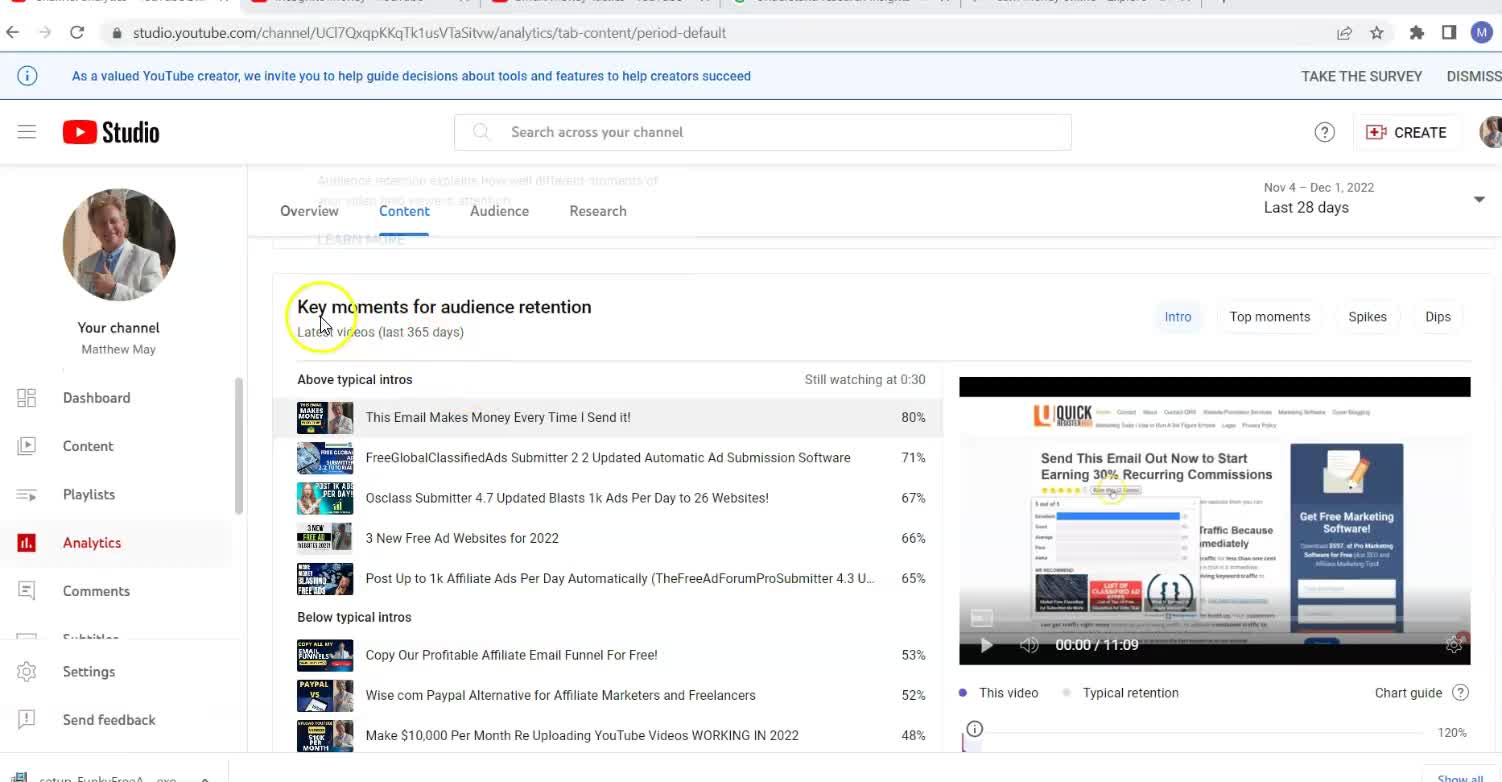
Task: Select the Intro filter chip
Action: pos(1178,317)
